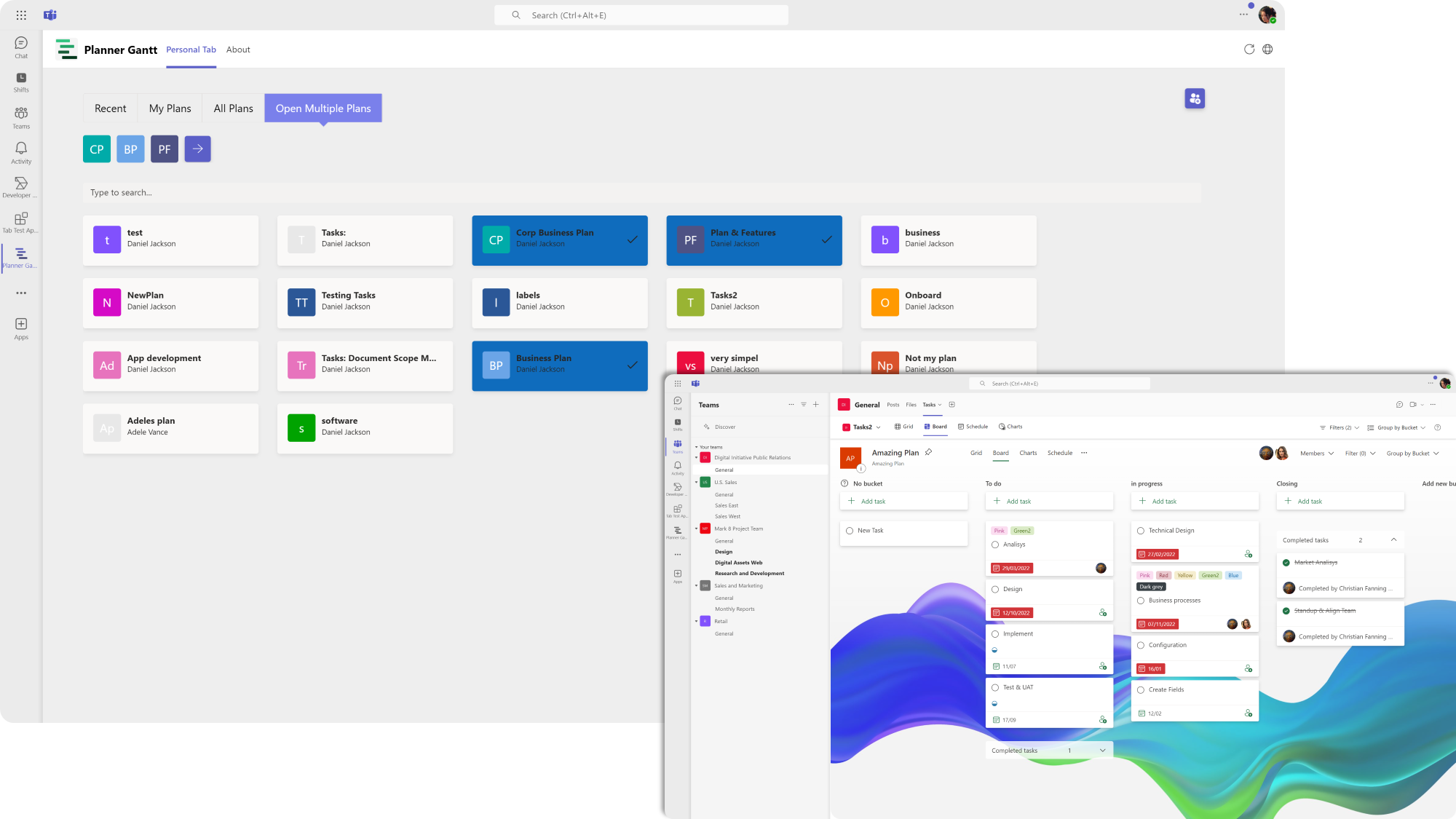Open Chat in the Teams left sidebar
Viewport: 1456px width, 819px height.
21,47
